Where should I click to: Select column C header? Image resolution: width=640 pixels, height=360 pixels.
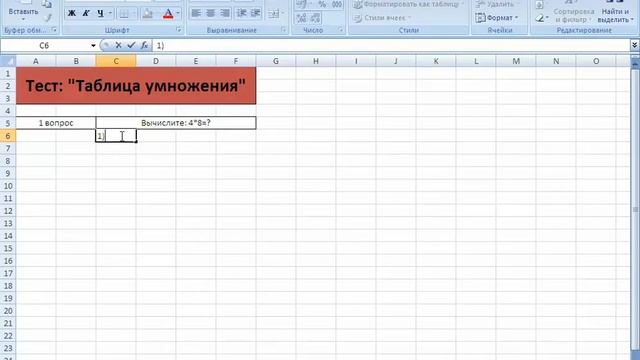(116, 61)
